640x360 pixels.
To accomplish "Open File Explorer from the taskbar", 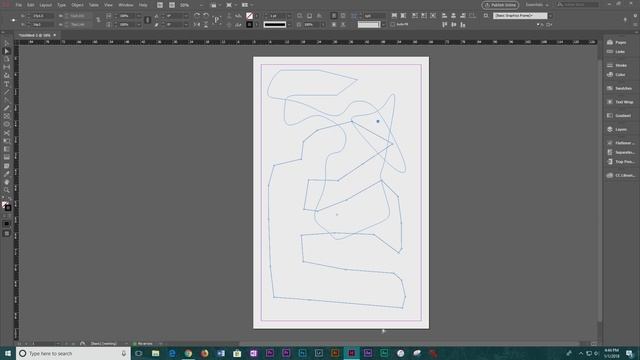I will [x=156, y=353].
